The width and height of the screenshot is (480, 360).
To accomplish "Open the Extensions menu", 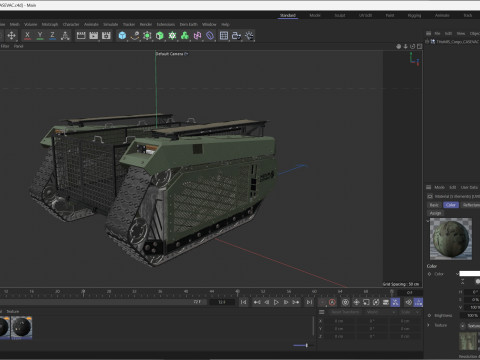I will (x=166, y=24).
